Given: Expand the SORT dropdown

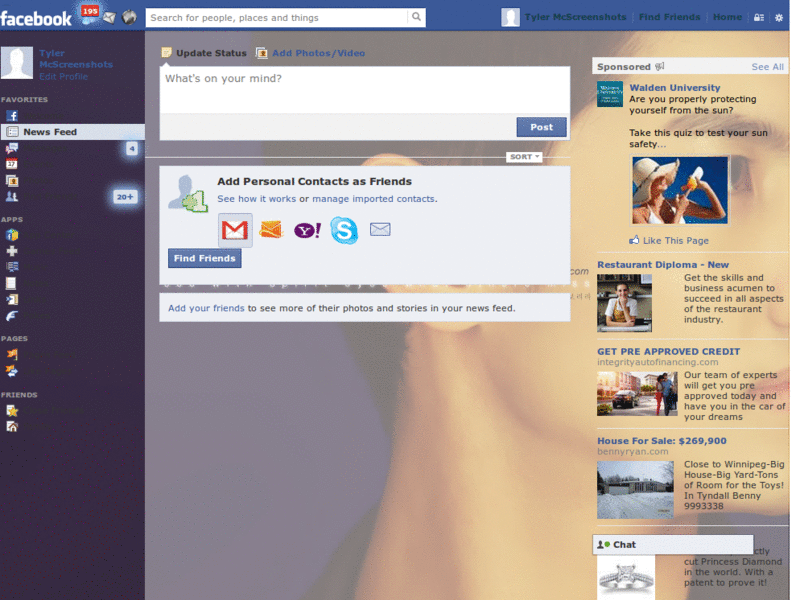Looking at the screenshot, I should pyautogui.click(x=525, y=157).
